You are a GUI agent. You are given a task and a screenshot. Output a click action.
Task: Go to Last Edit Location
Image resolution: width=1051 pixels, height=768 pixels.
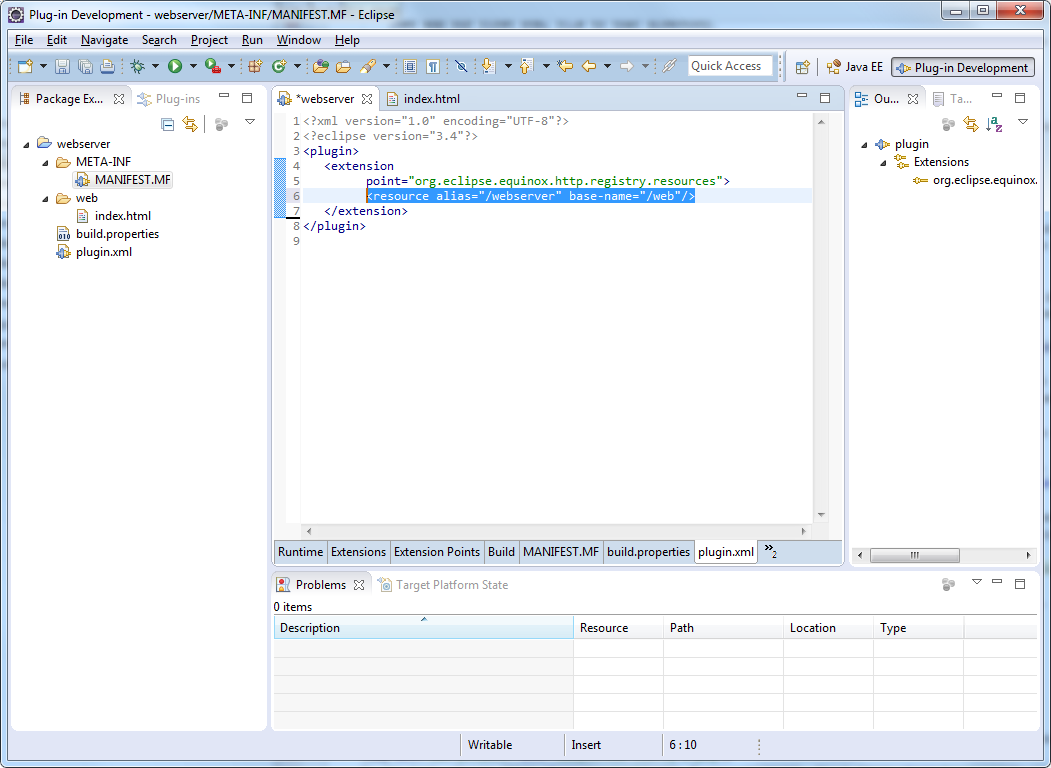coord(565,66)
